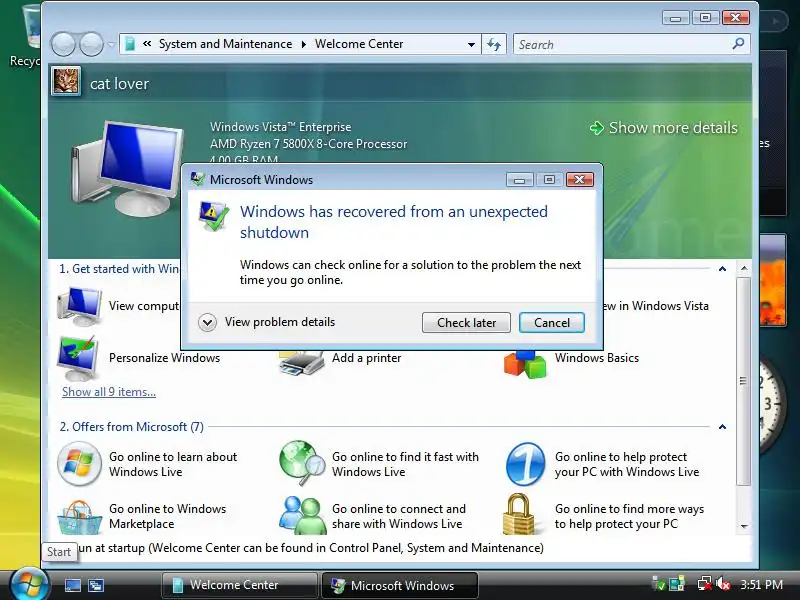The width and height of the screenshot is (800, 600).
Task: Click System and Maintenance breadcrumb
Action: pyautogui.click(x=226, y=44)
